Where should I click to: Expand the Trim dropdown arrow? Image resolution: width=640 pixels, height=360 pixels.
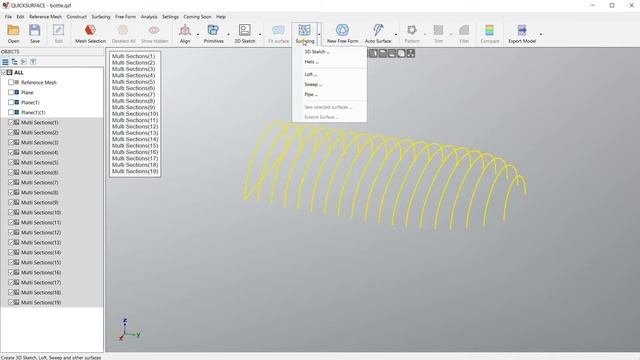tap(451, 34)
